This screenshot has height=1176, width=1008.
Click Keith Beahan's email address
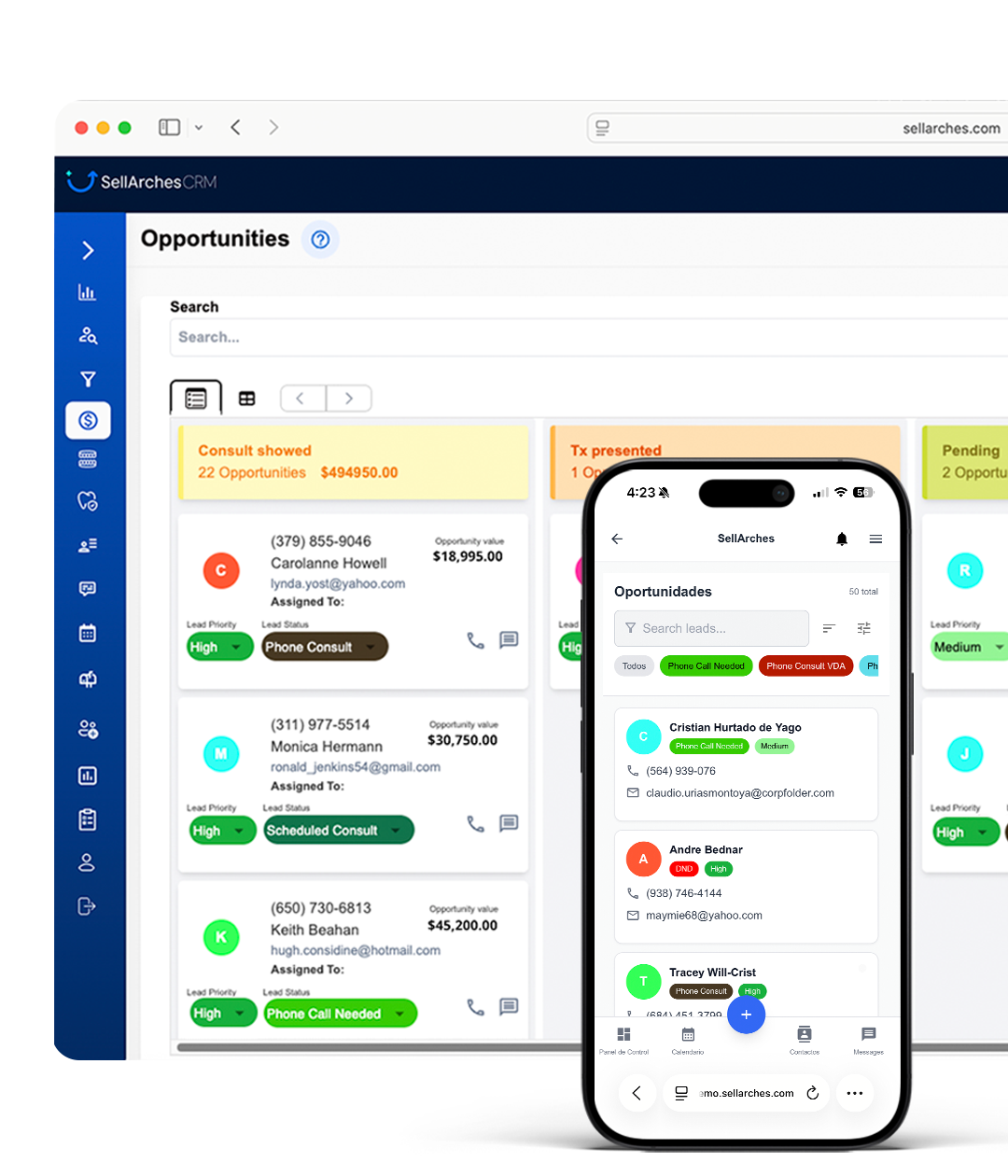356,950
